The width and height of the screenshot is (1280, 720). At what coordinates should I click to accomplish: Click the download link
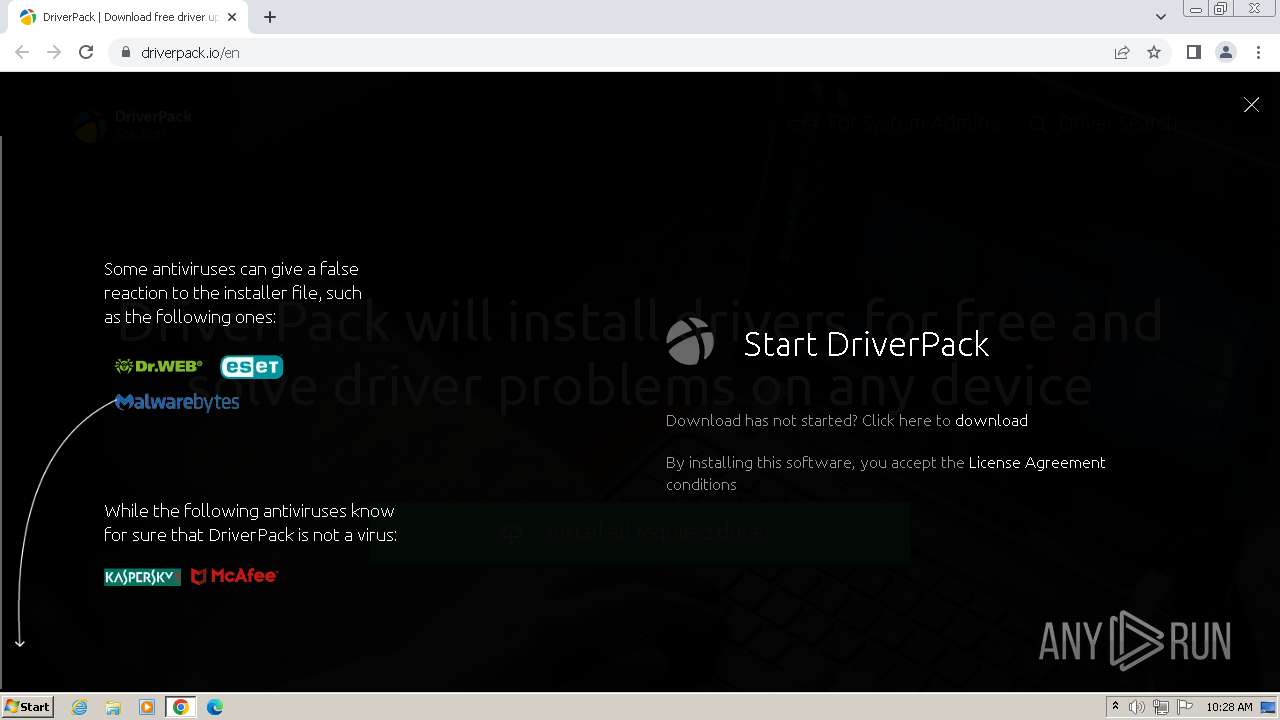coord(991,420)
